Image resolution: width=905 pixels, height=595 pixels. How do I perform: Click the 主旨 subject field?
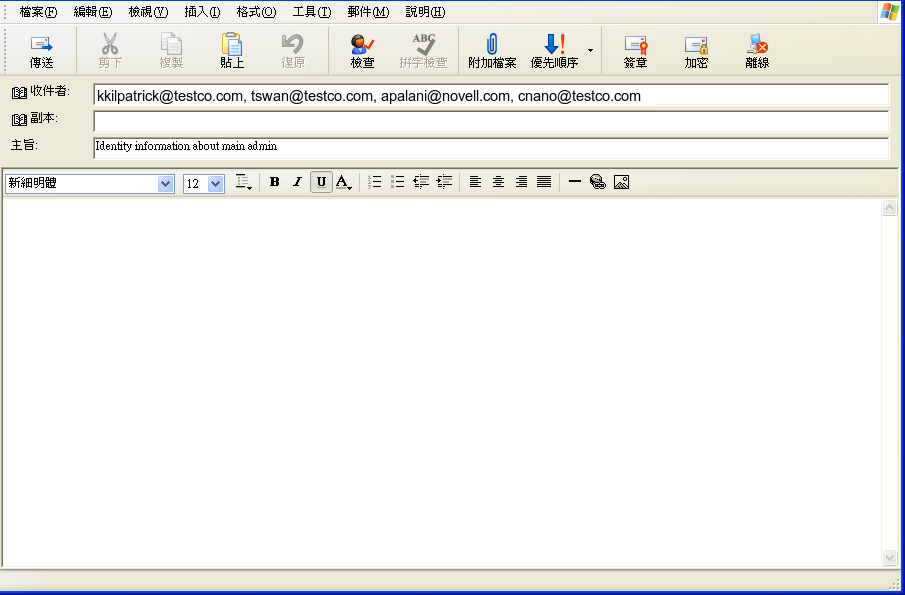491,148
